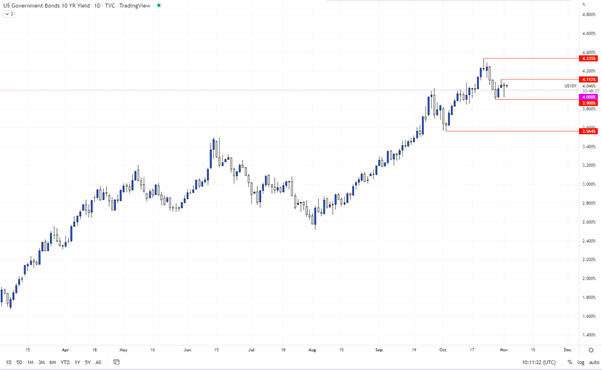Select the 1Y time range
Screen dimensions: 602x370
[77, 362]
